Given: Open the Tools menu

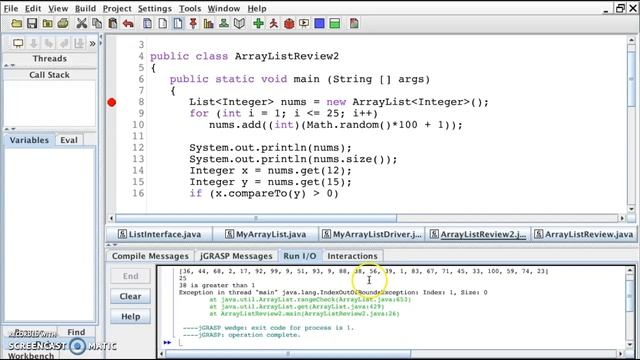Looking at the screenshot, I should 190,8.
